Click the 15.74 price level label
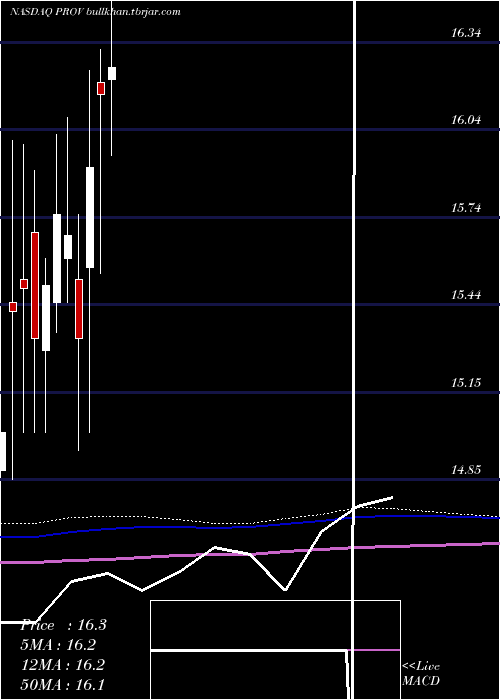Viewport: 500px width, 700px height. 466,208
